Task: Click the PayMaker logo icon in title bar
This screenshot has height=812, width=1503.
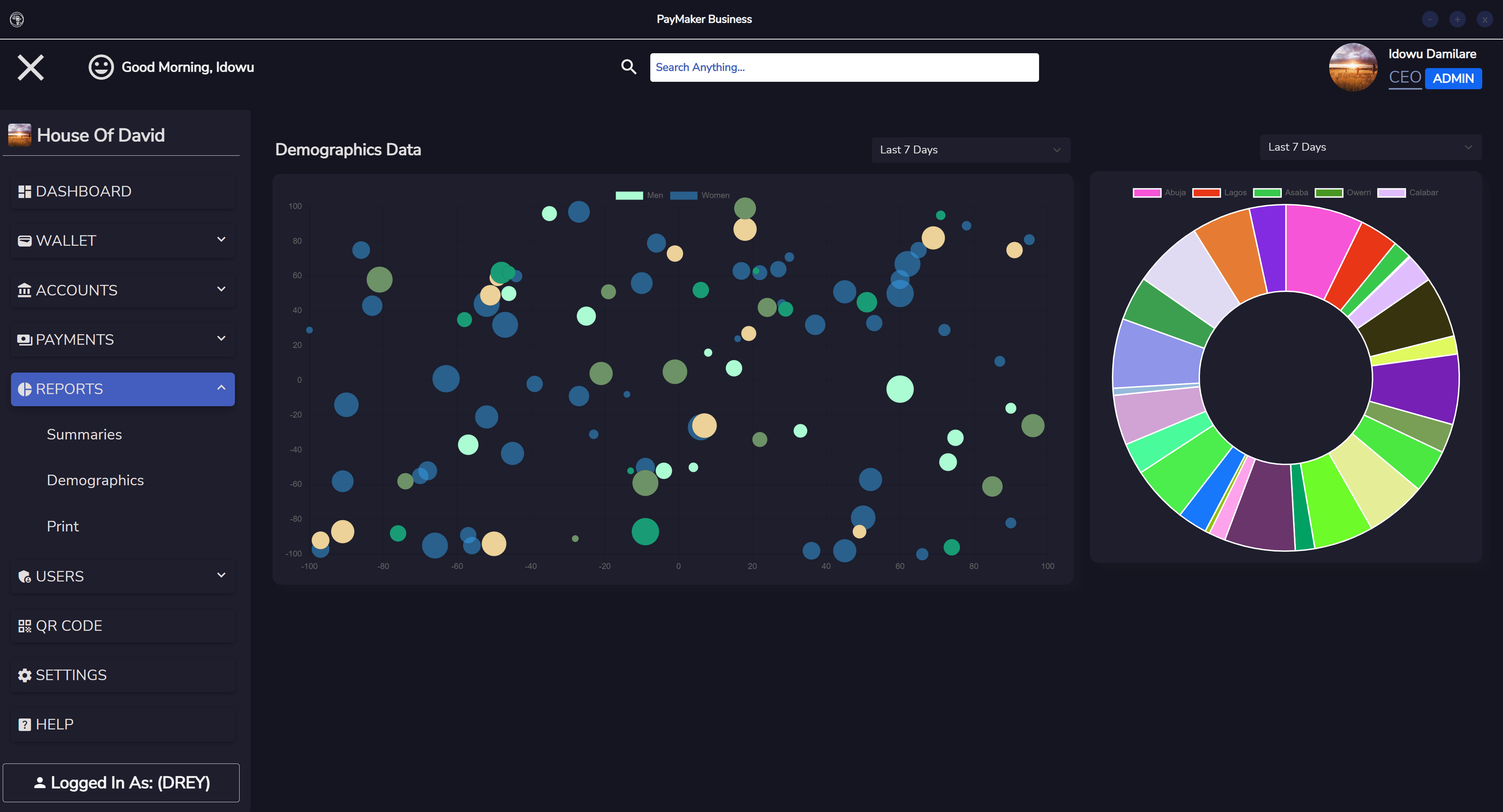Action: point(17,19)
